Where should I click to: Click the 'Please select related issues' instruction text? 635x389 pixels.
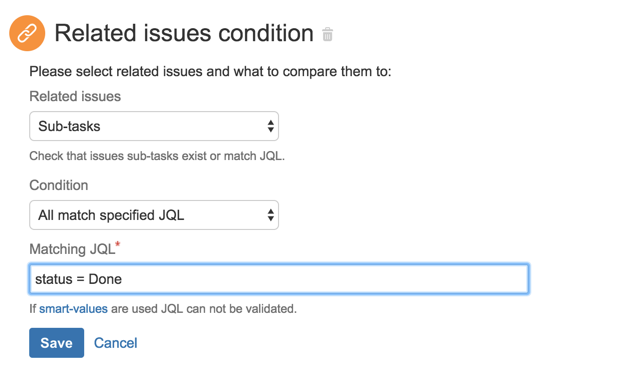pos(210,72)
